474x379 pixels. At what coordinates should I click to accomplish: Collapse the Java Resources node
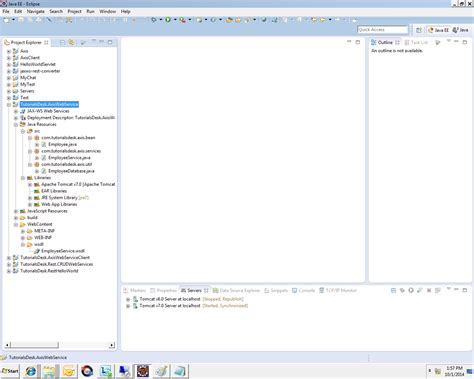tap(16, 125)
